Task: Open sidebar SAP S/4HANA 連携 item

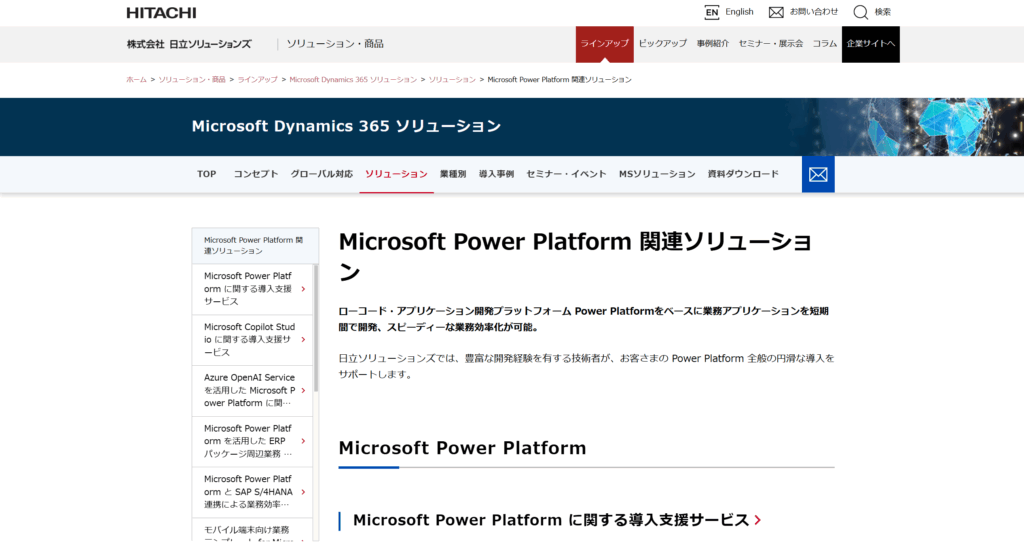Action: tap(252, 492)
